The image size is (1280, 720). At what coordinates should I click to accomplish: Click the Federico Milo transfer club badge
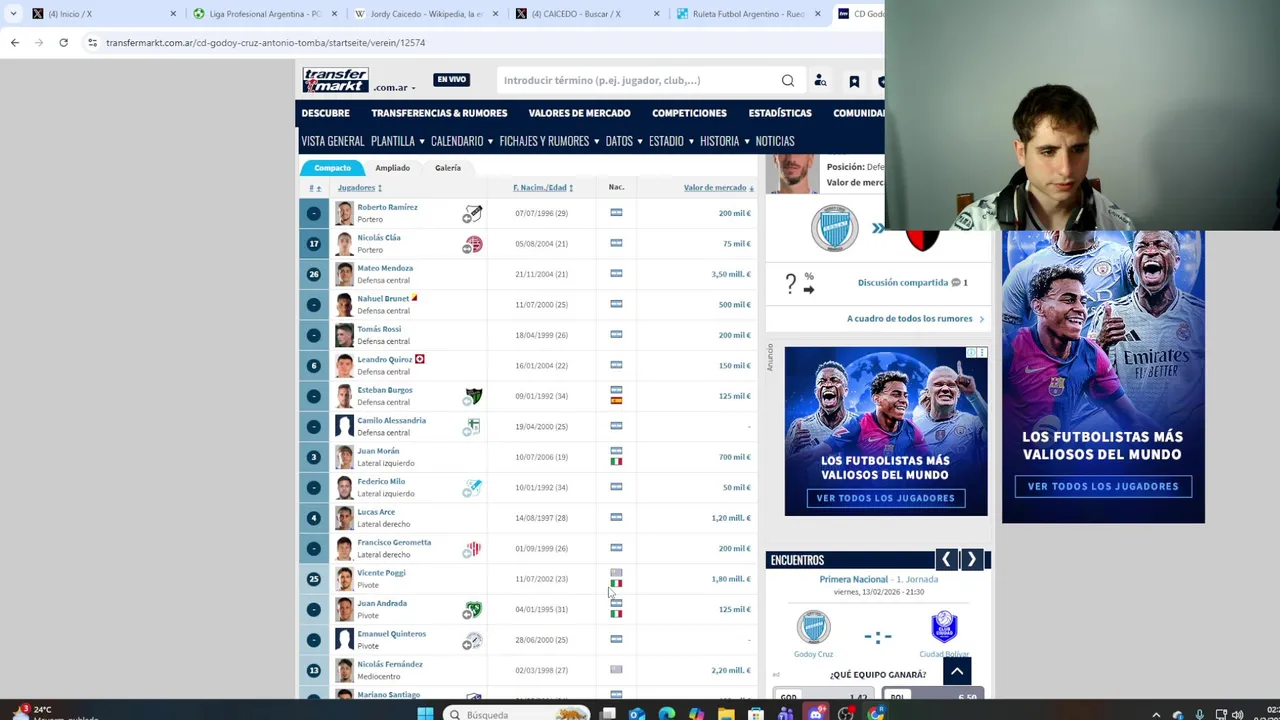tap(473, 487)
